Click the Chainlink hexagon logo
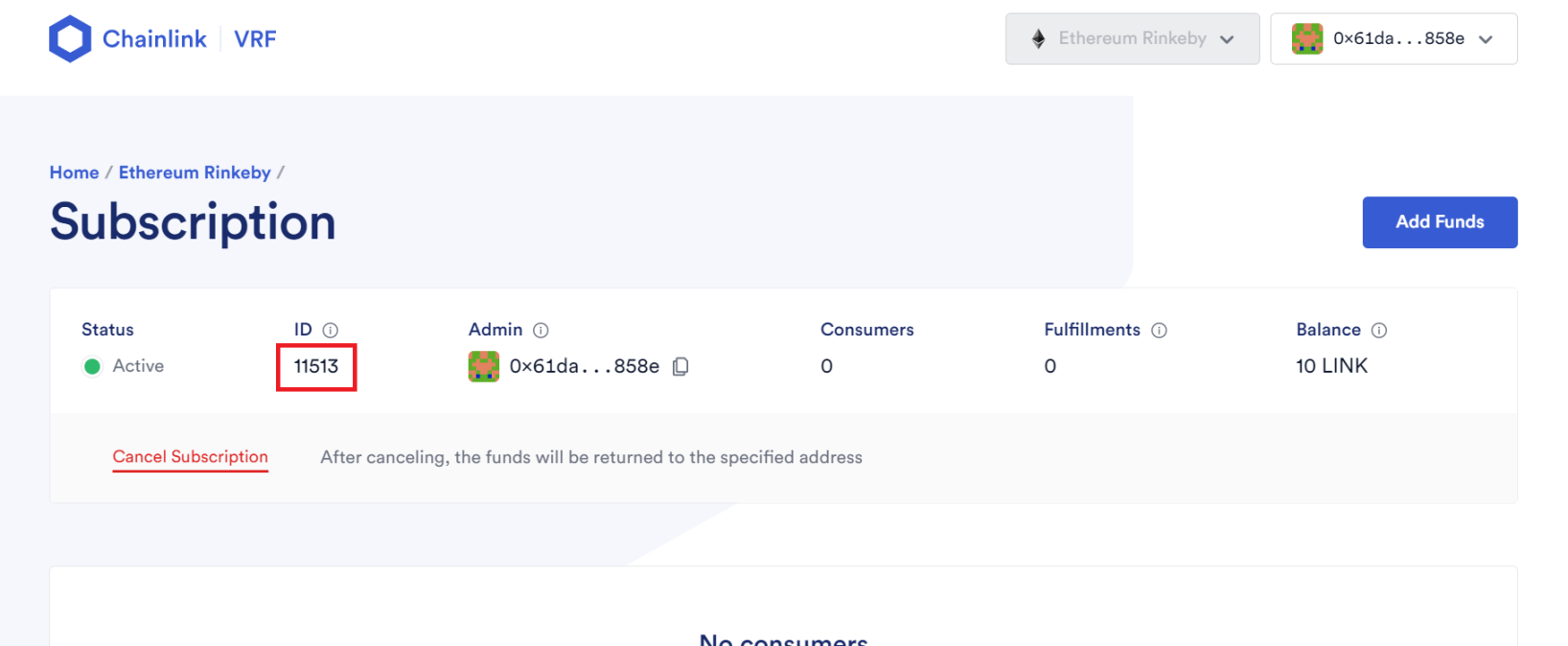Image resolution: width=1568 pixels, height=646 pixels. pos(70,39)
